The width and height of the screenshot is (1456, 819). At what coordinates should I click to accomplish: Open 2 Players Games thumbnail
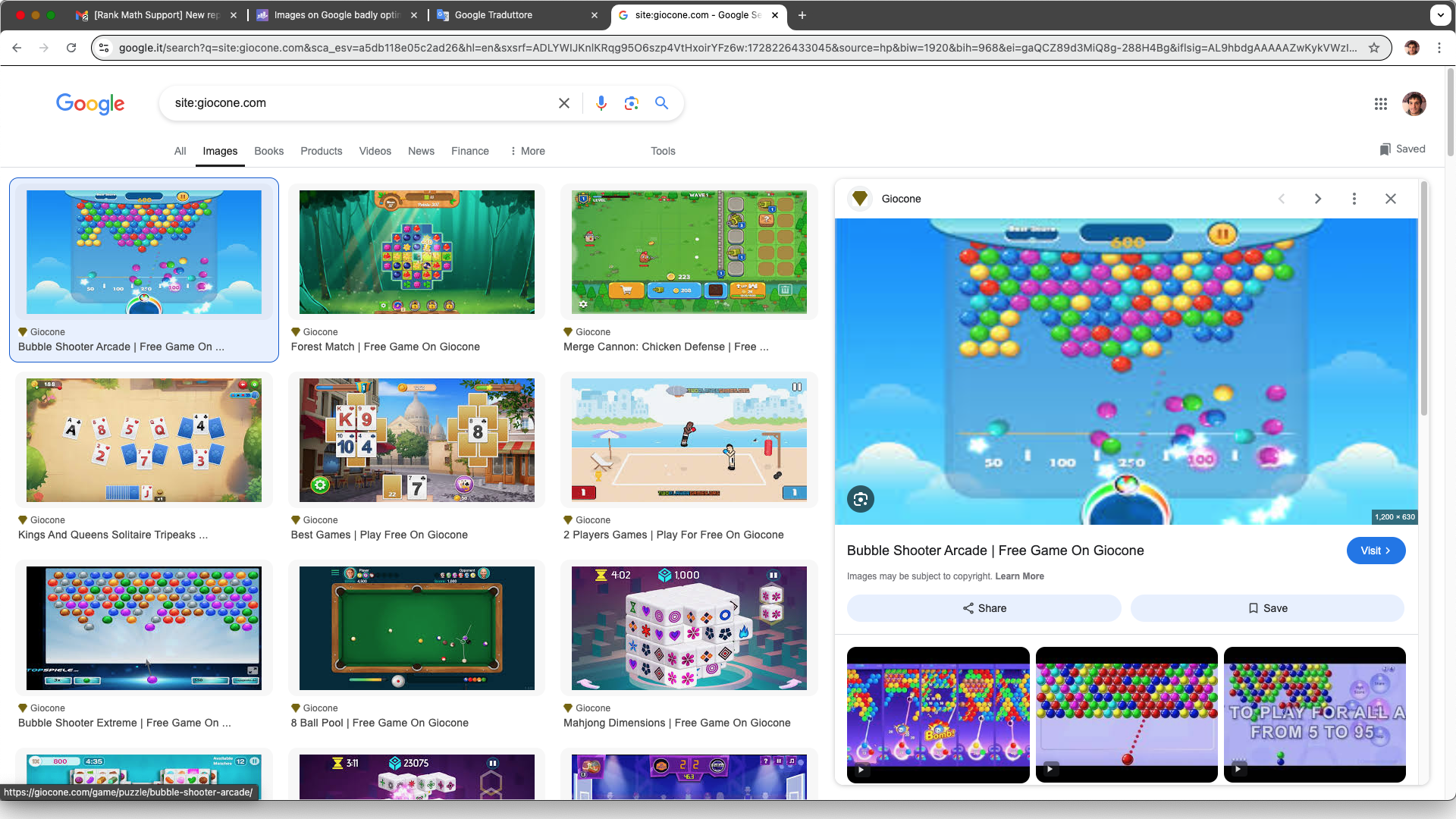pos(689,440)
